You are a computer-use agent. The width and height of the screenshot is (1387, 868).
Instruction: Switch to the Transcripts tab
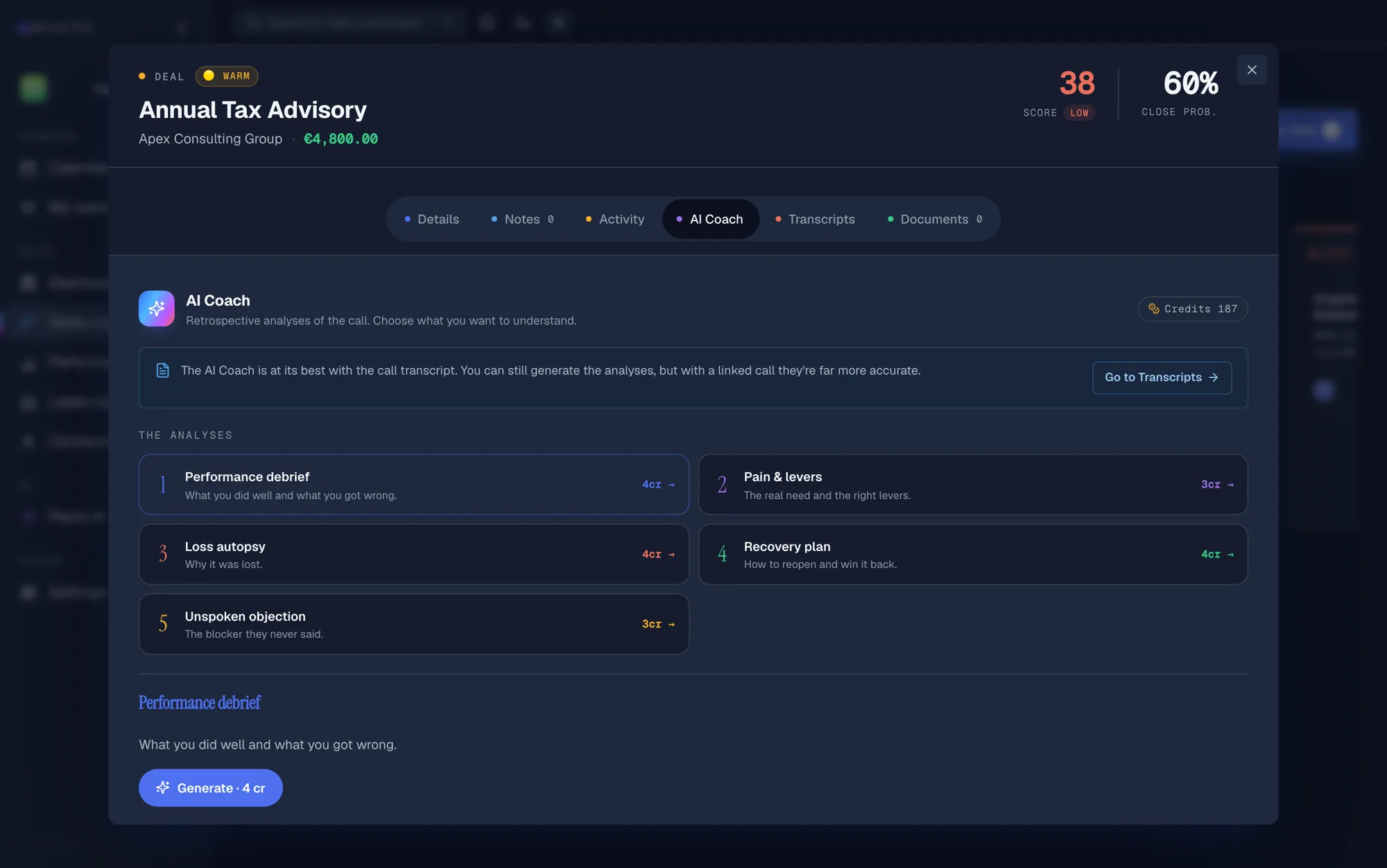[x=815, y=219]
